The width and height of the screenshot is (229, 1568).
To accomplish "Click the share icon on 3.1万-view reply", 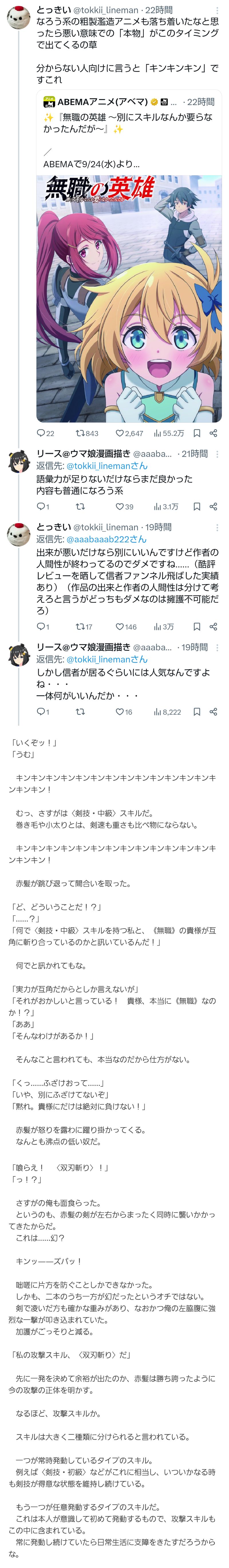I will [213, 506].
